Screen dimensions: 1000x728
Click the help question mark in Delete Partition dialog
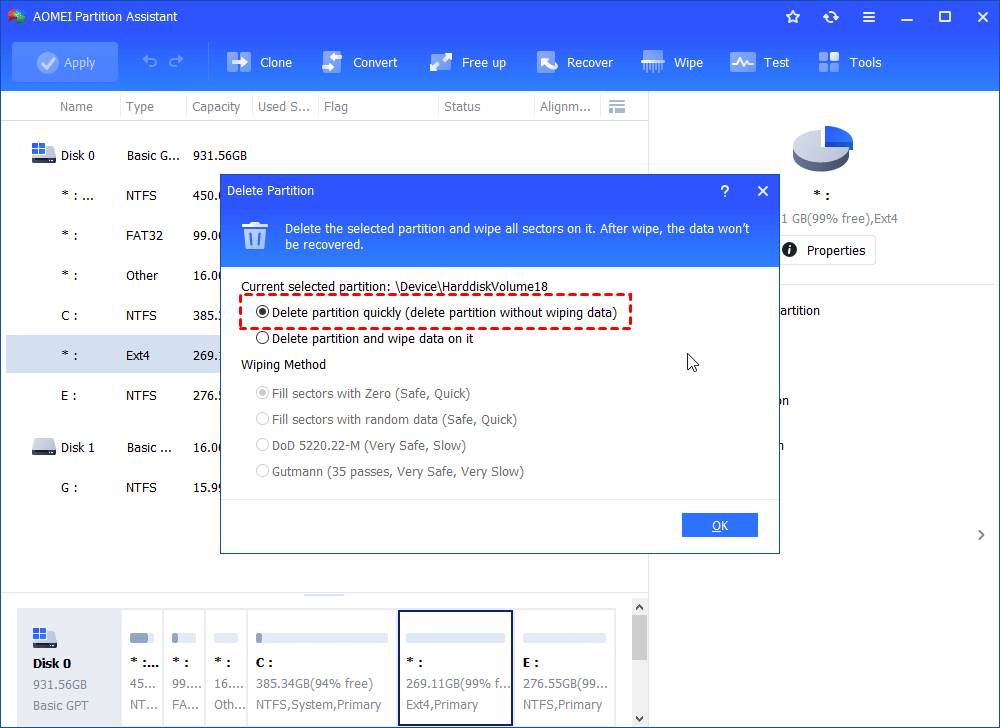click(724, 191)
